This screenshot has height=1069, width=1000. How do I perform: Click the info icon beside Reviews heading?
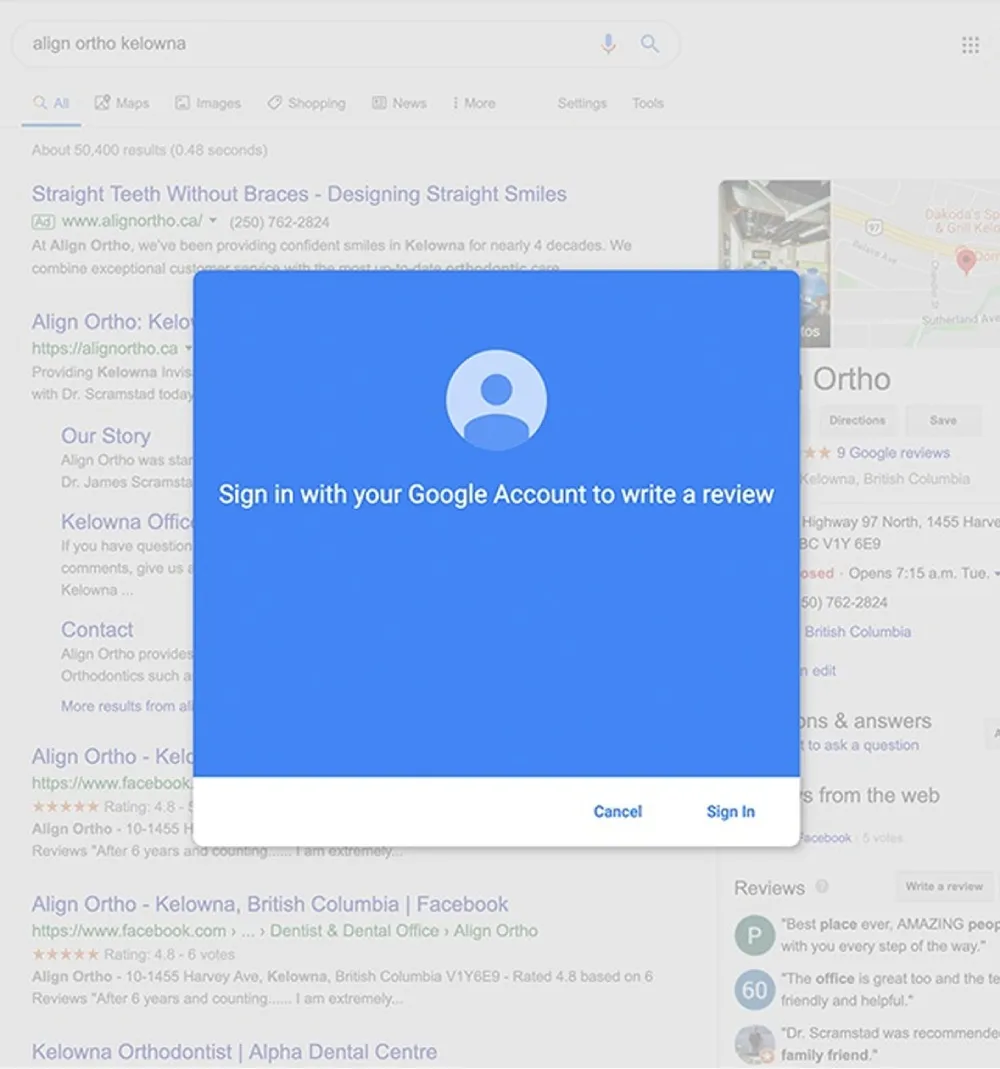click(822, 887)
